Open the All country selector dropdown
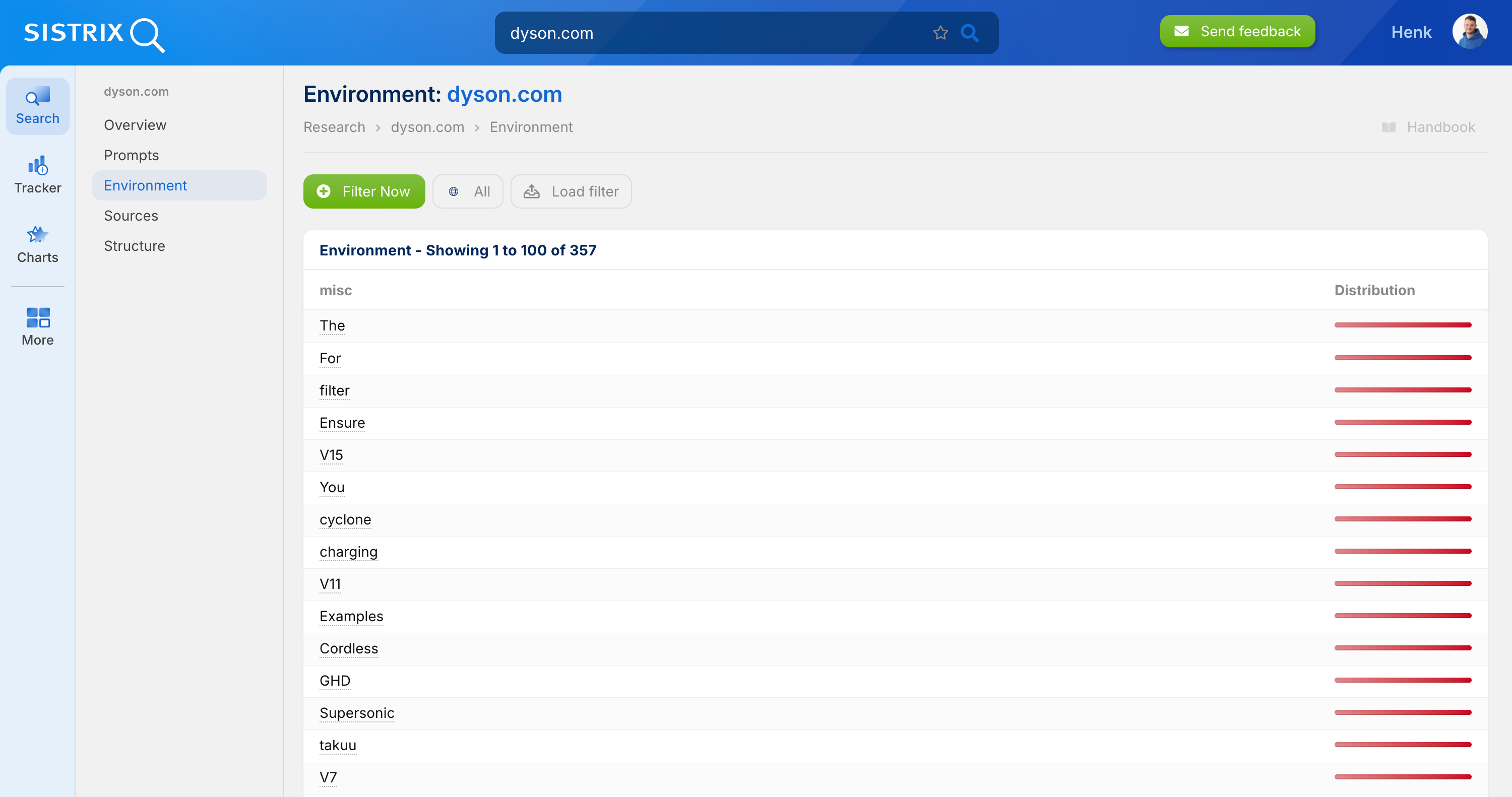The image size is (1512, 797). 468,191
